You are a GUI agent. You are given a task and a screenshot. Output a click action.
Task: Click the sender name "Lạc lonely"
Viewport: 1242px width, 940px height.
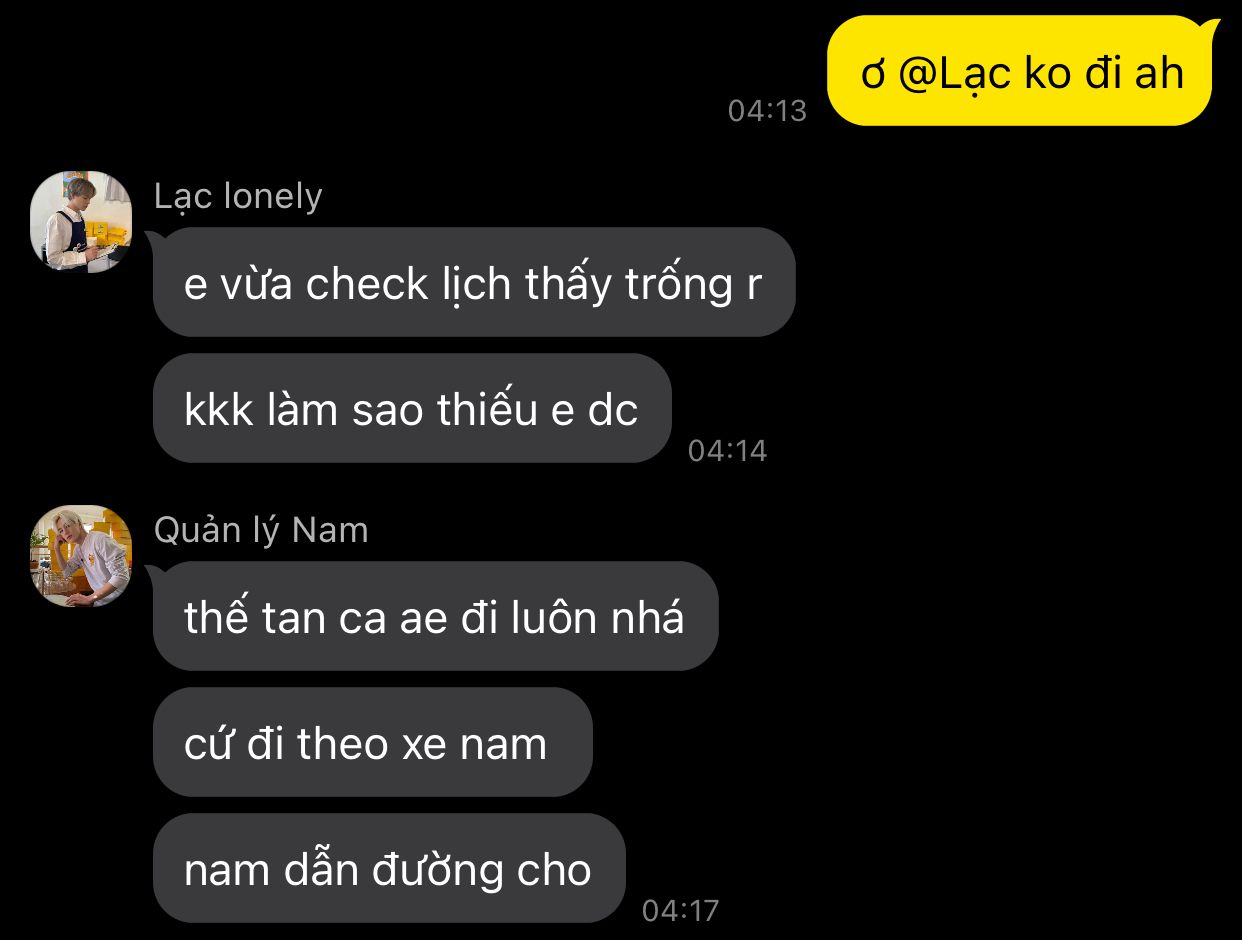(x=238, y=196)
